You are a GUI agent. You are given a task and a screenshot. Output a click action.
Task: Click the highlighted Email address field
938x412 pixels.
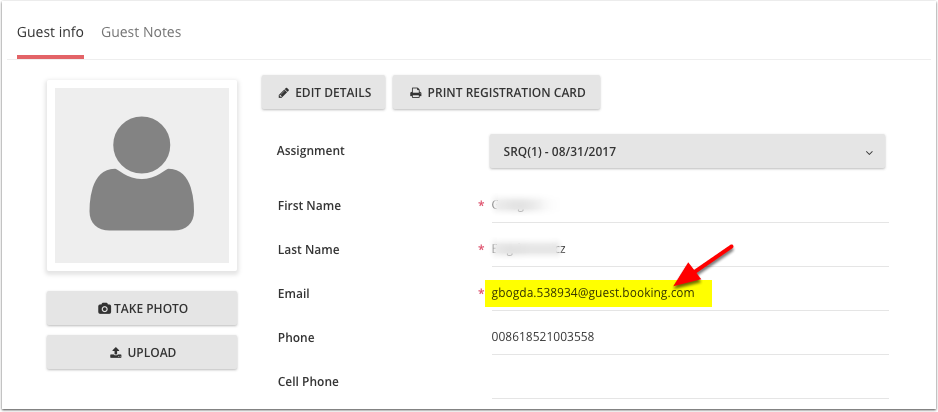[x=592, y=294]
